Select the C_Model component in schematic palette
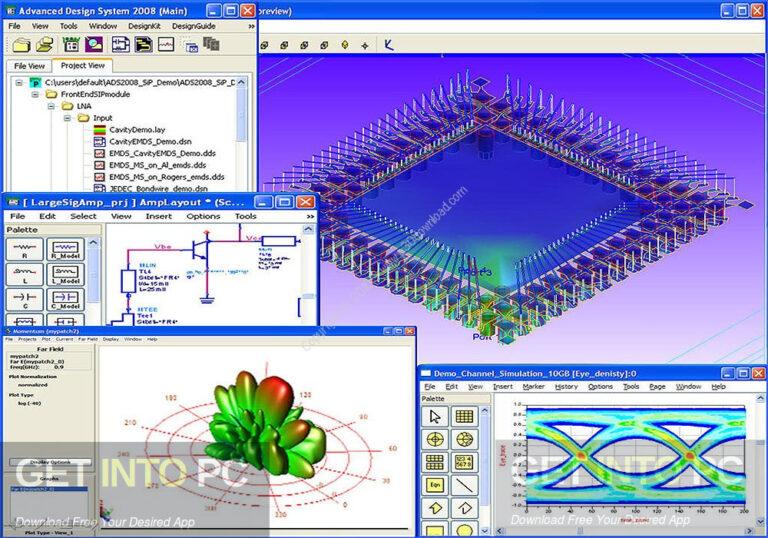Viewport: 768px width, 538px height. [66, 299]
